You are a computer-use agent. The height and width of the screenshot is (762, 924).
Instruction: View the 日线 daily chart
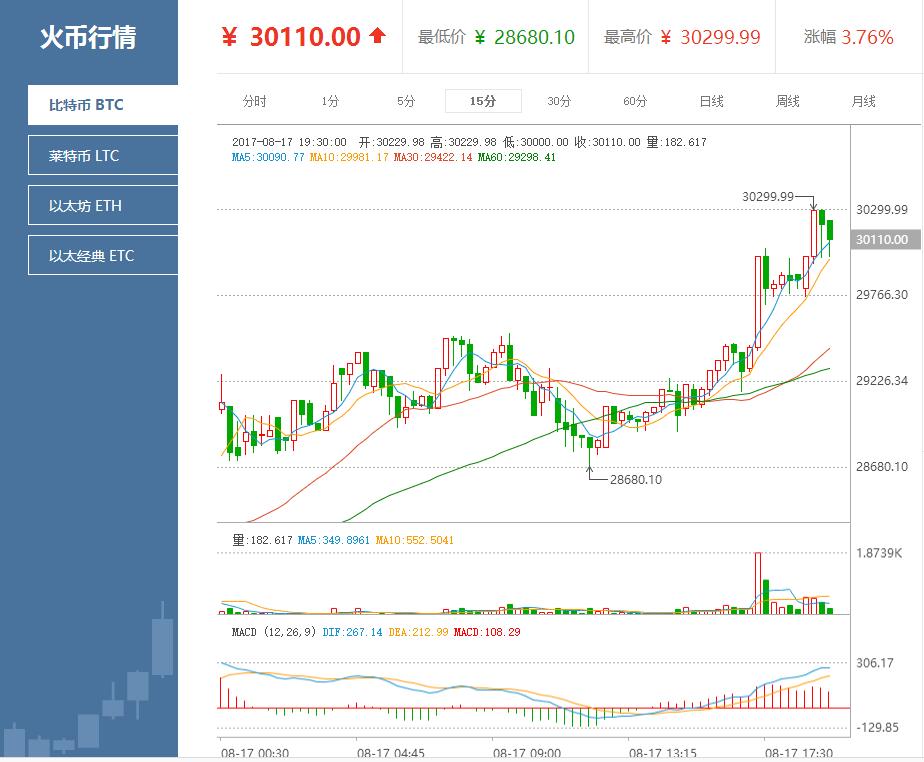[711, 101]
